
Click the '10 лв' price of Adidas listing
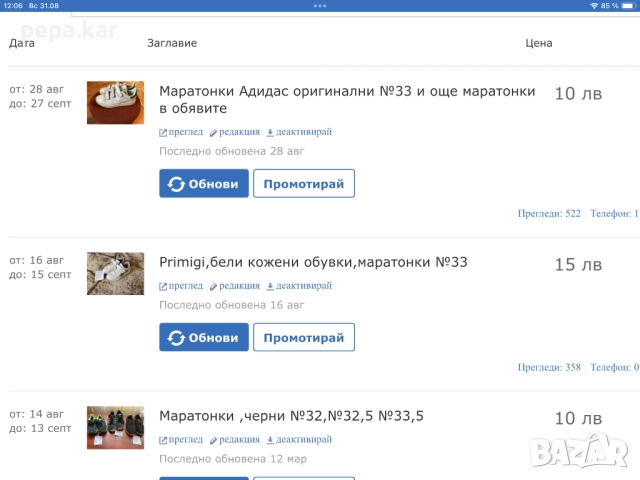pos(578,94)
